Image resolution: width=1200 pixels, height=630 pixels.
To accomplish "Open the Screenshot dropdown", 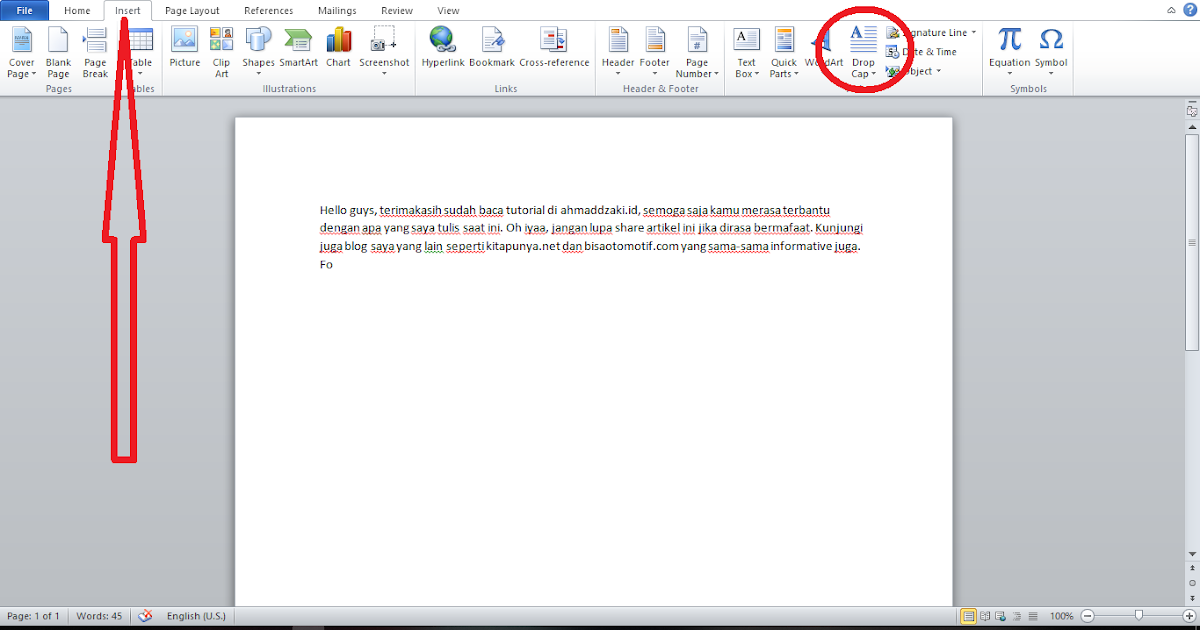I will pyautogui.click(x=384, y=53).
